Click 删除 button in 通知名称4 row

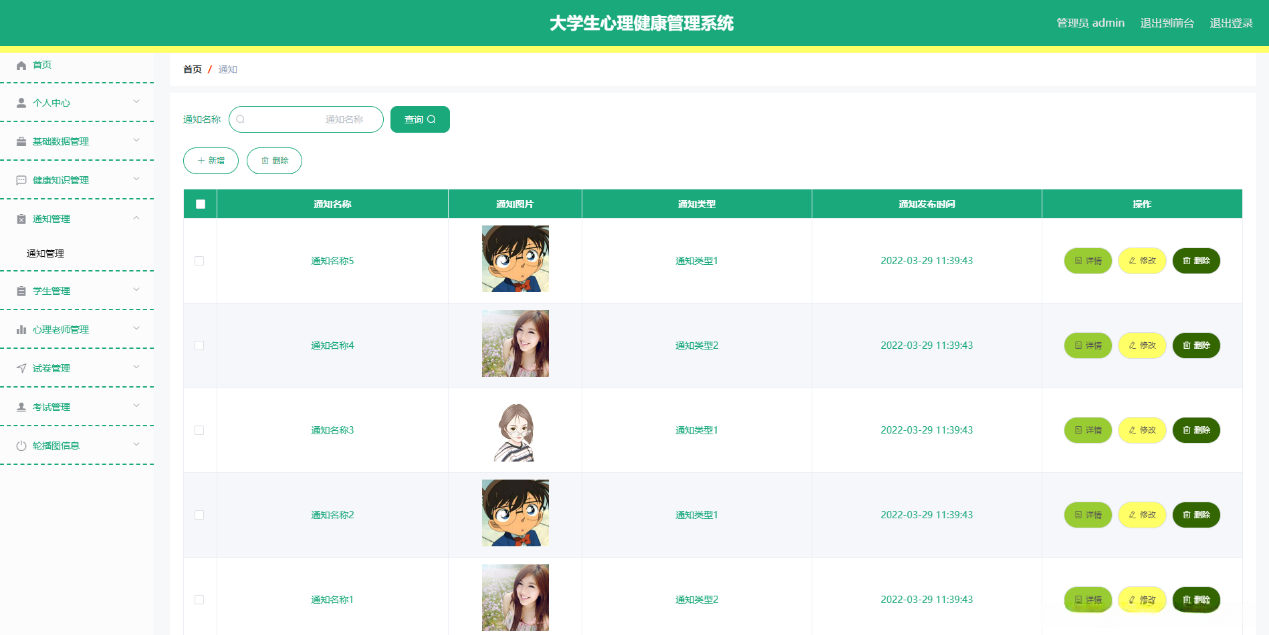click(1196, 345)
